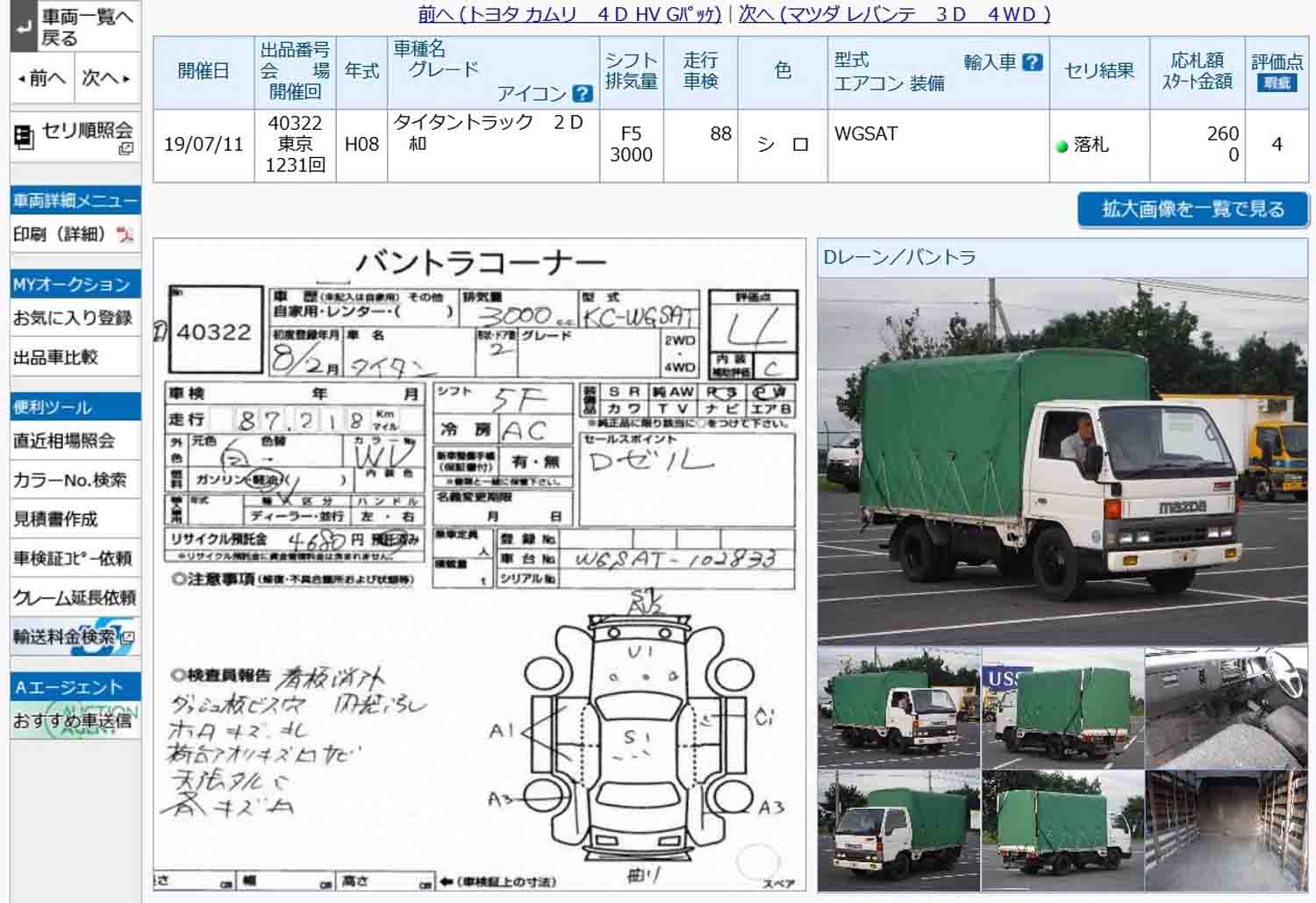This screenshot has width=1316, height=903.
Task: Click the document icon beside セリ順照会
Action: click(24, 135)
